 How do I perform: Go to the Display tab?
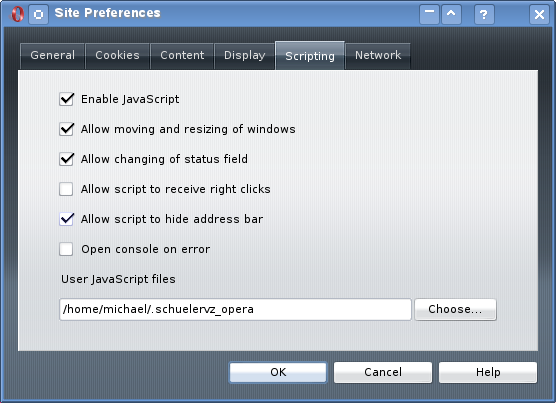click(244, 56)
